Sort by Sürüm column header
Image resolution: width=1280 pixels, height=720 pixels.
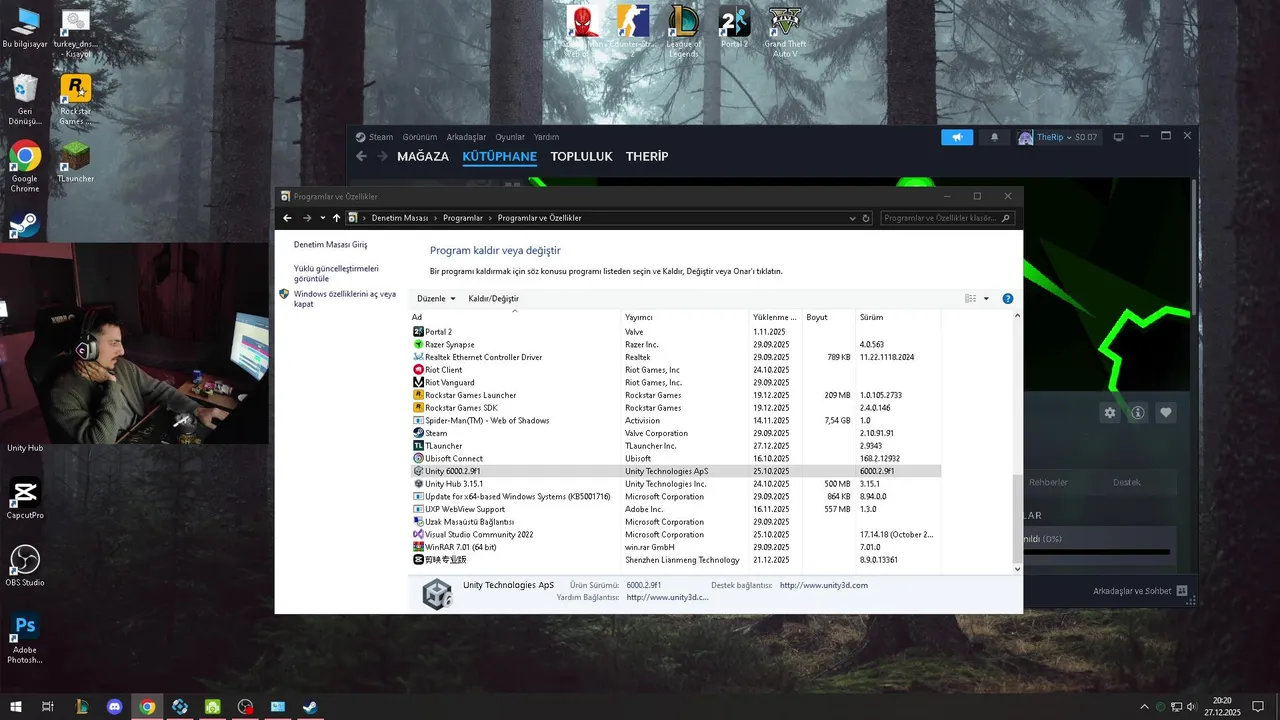point(898,317)
